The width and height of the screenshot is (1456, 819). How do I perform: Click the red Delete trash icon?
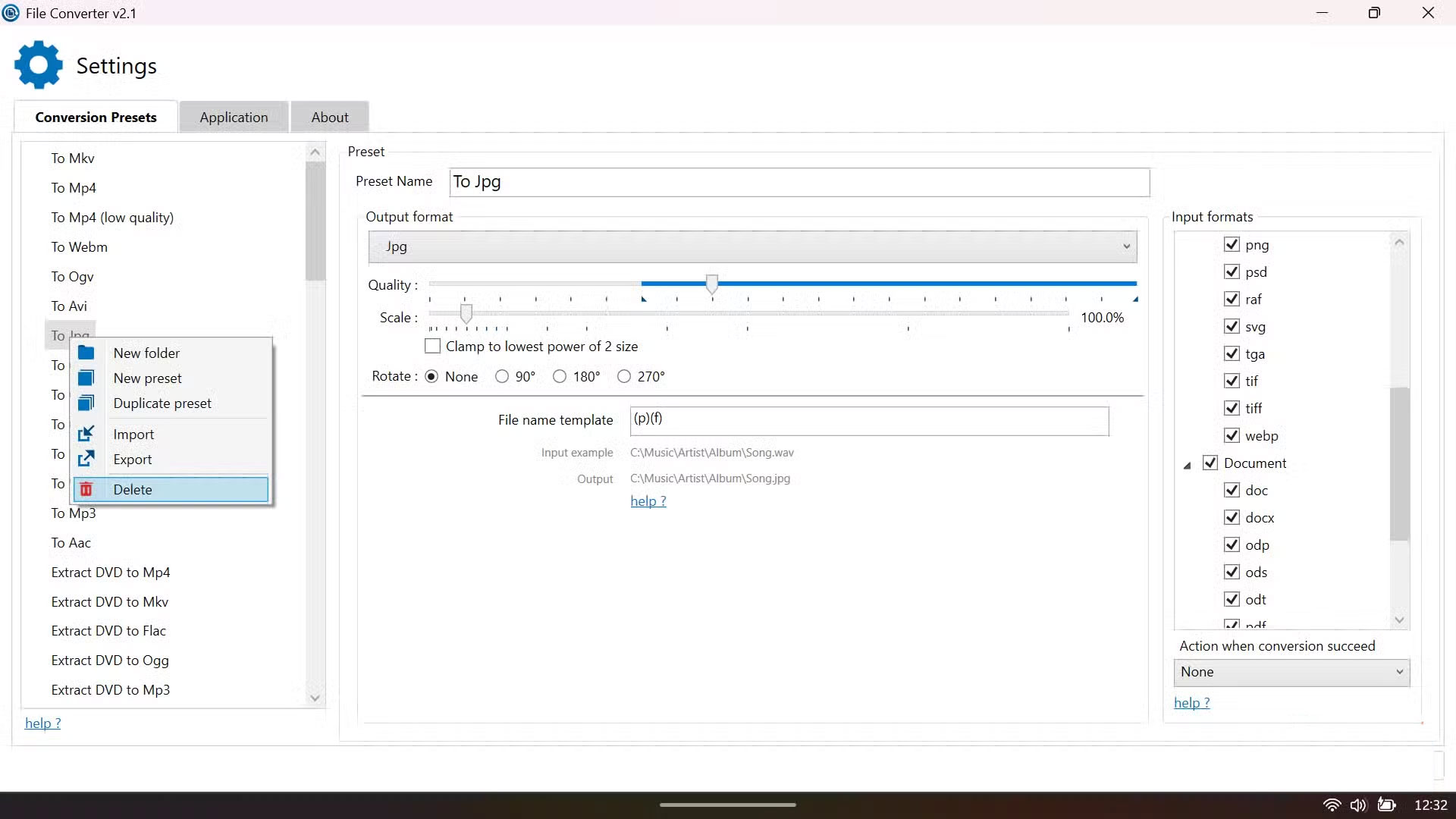86,489
